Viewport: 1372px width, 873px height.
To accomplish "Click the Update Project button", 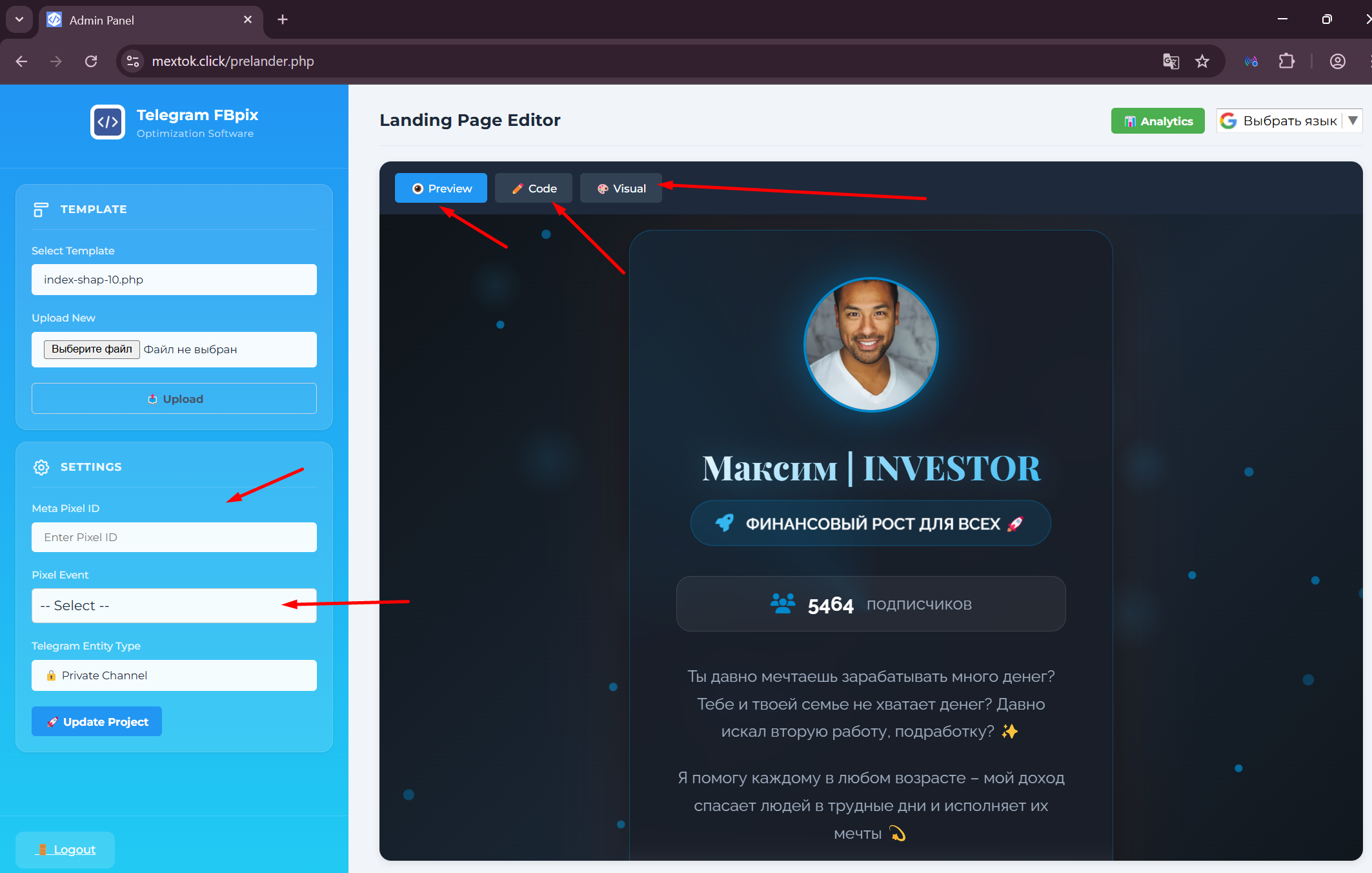I will coord(97,721).
